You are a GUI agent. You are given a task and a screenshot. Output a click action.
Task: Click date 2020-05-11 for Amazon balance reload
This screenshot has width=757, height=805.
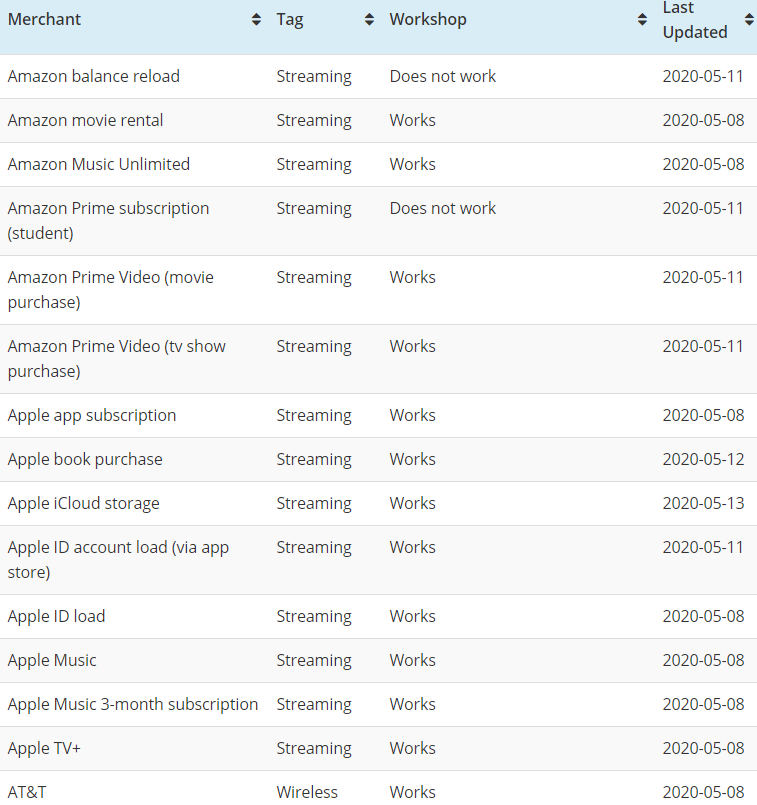703,76
